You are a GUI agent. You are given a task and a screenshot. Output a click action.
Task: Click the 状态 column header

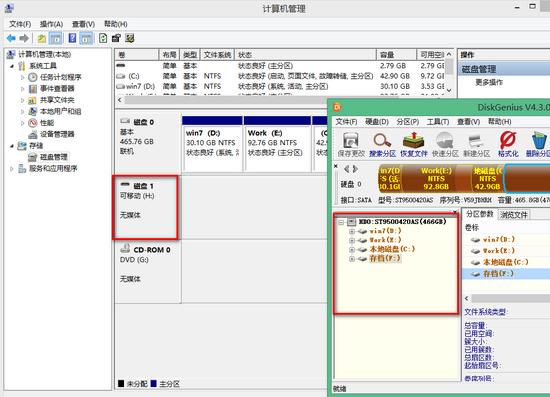[305, 55]
